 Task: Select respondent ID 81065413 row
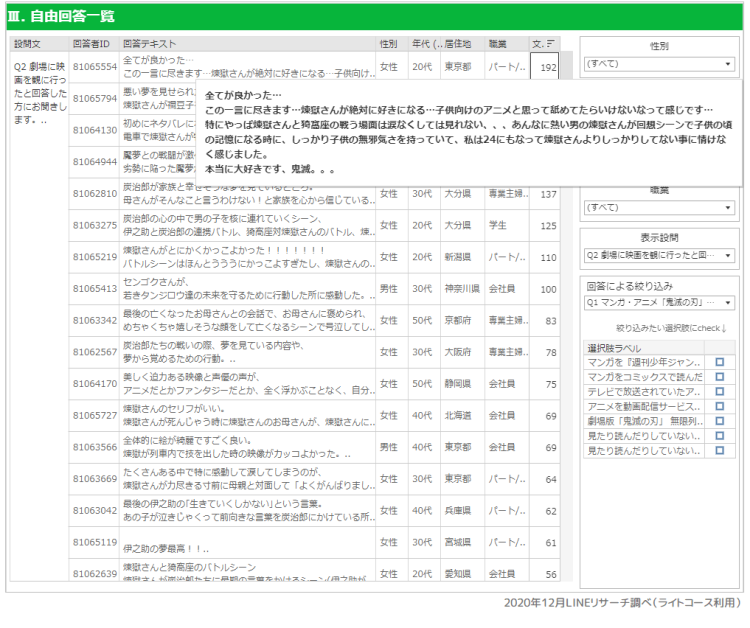95,289
